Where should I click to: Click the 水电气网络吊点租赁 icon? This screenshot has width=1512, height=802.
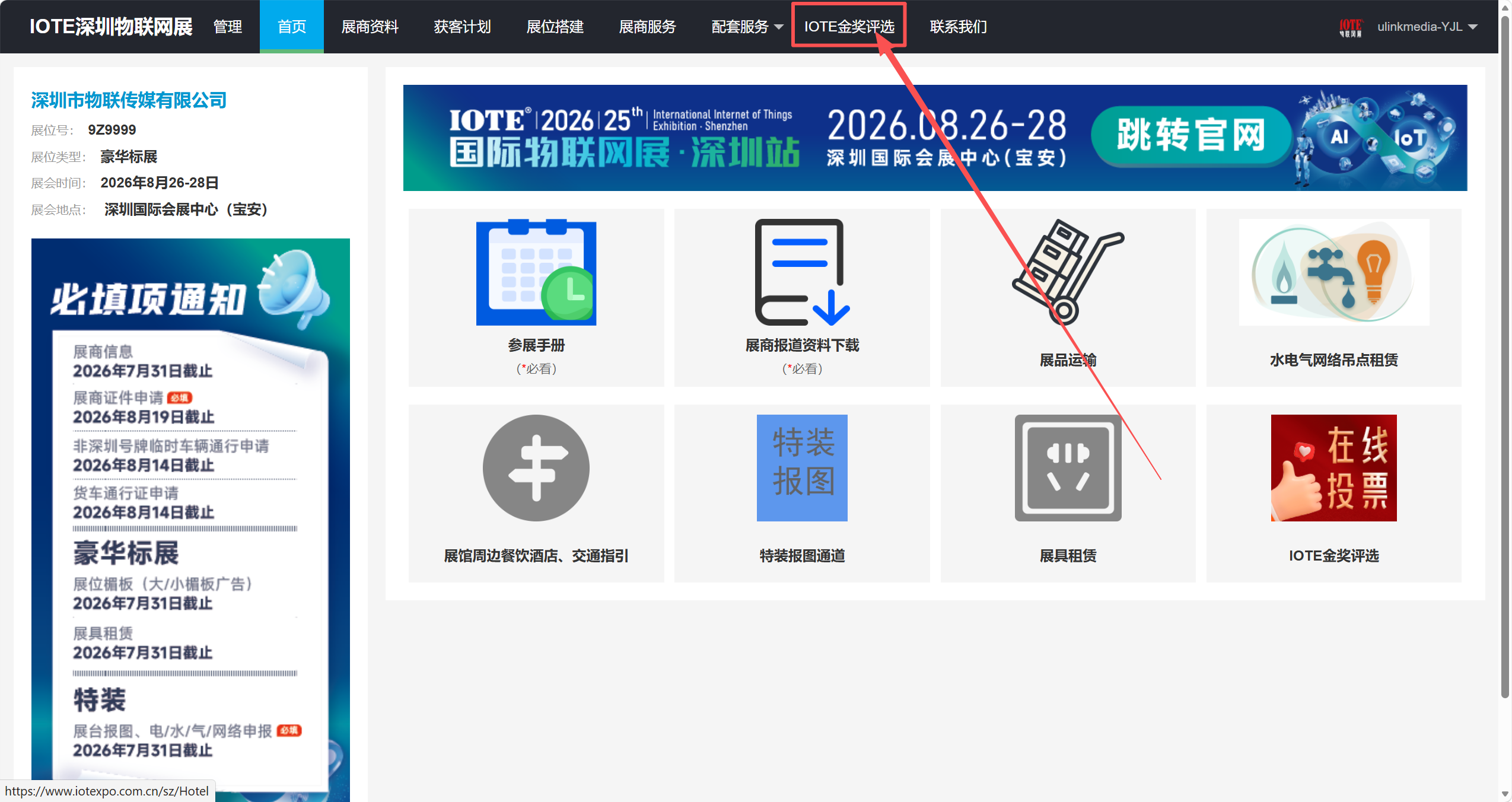point(1333,272)
